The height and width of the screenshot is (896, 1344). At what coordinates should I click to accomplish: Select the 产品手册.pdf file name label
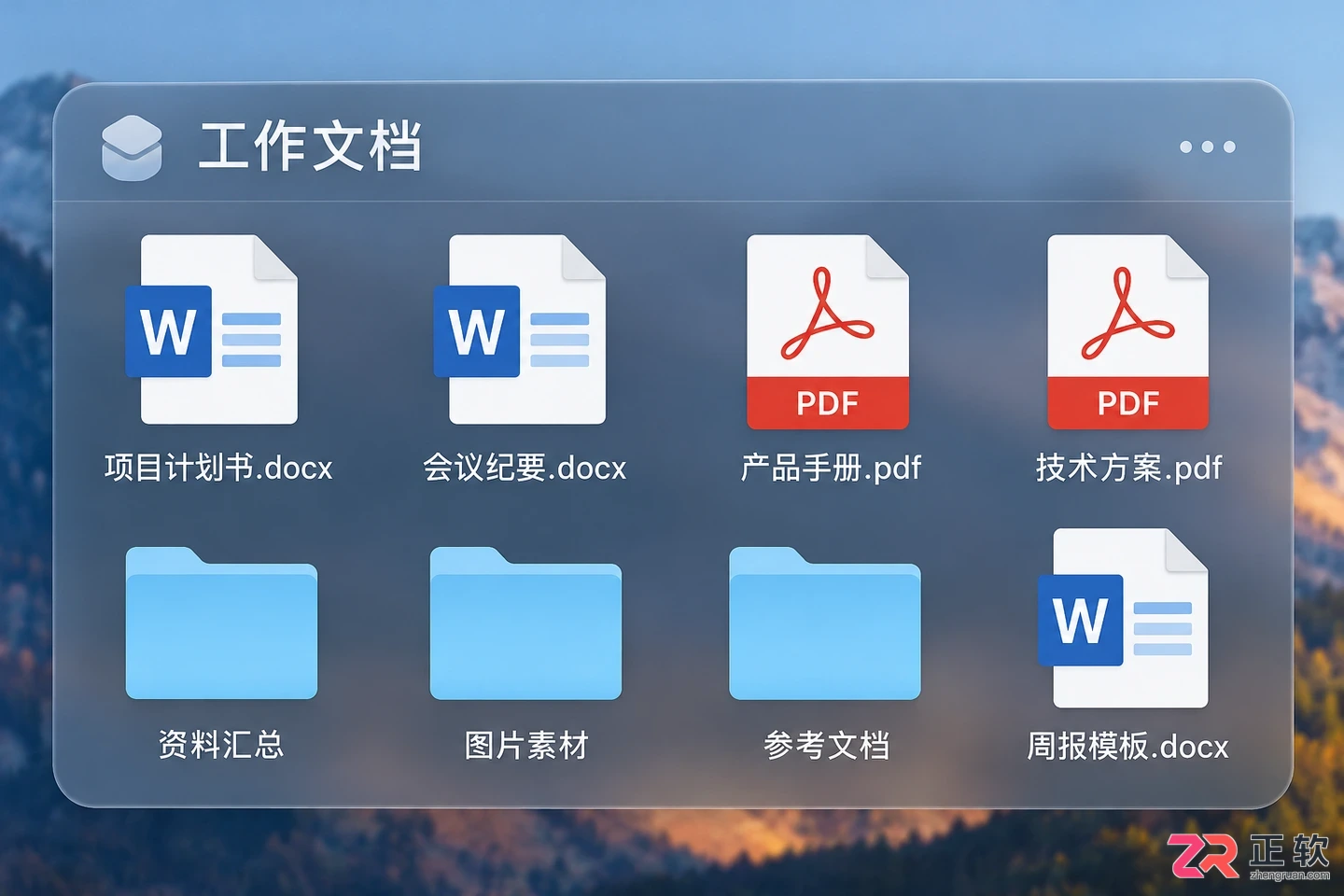pos(831,468)
